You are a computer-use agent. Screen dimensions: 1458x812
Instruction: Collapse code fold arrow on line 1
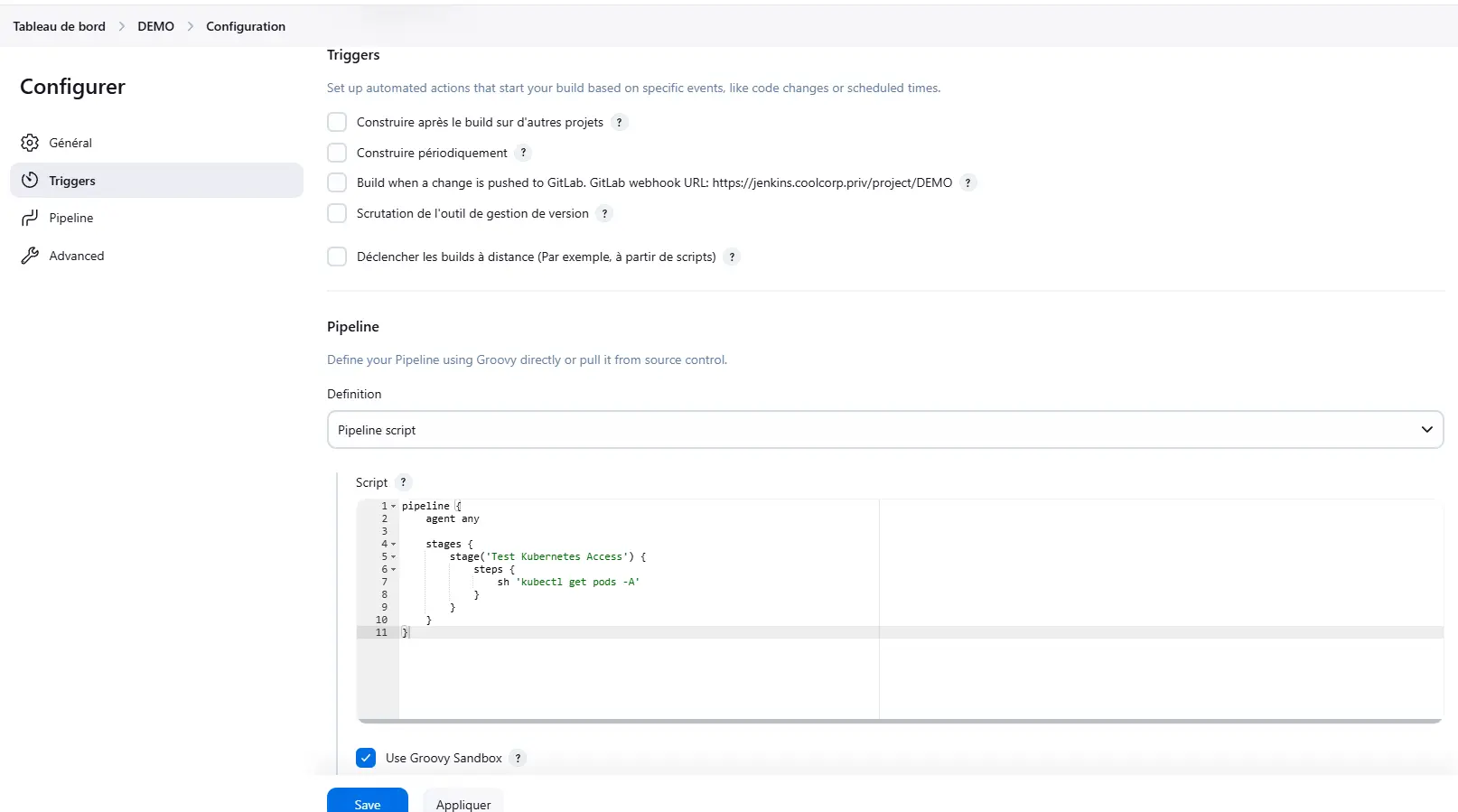[394, 507]
